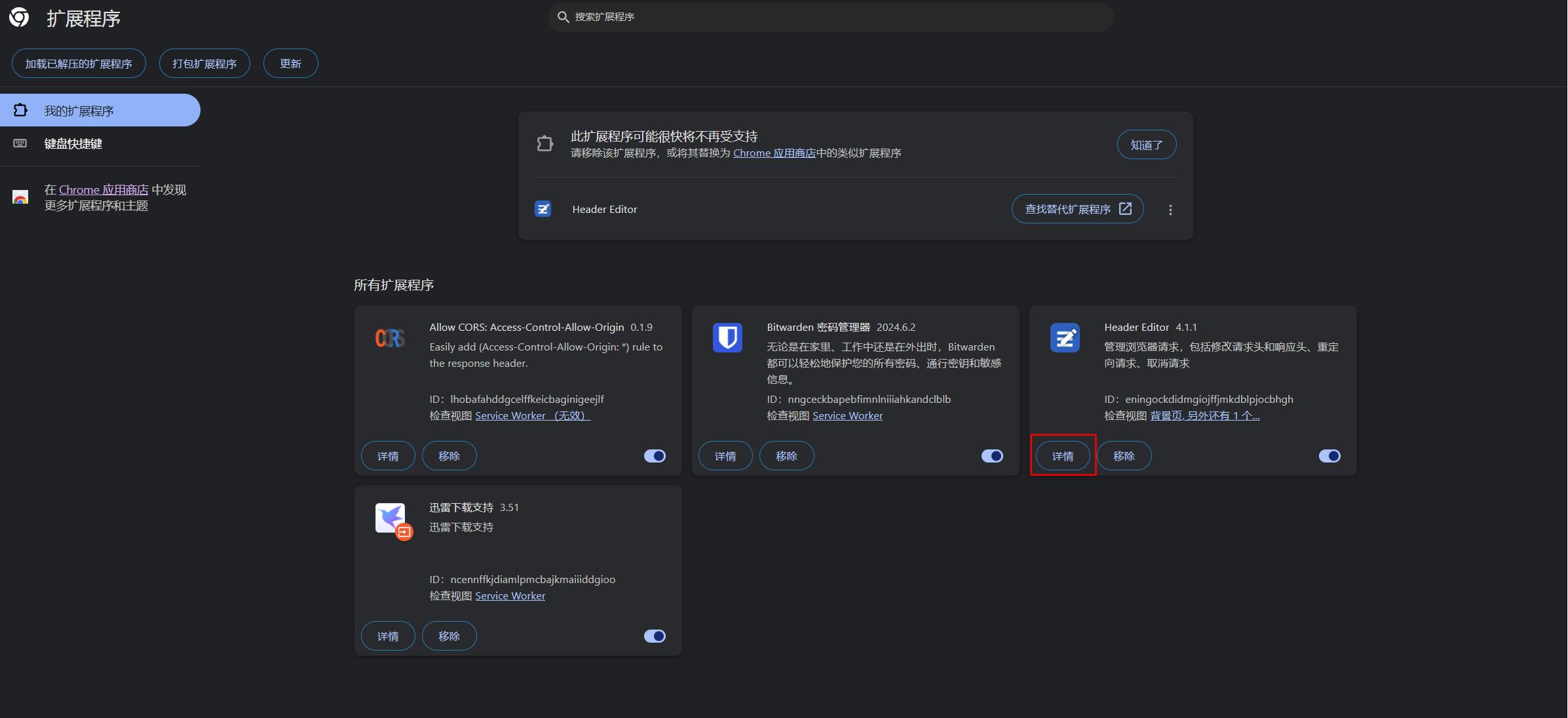Click 移除 for Allow CORS
This screenshot has height=718, width=1568.
click(449, 456)
